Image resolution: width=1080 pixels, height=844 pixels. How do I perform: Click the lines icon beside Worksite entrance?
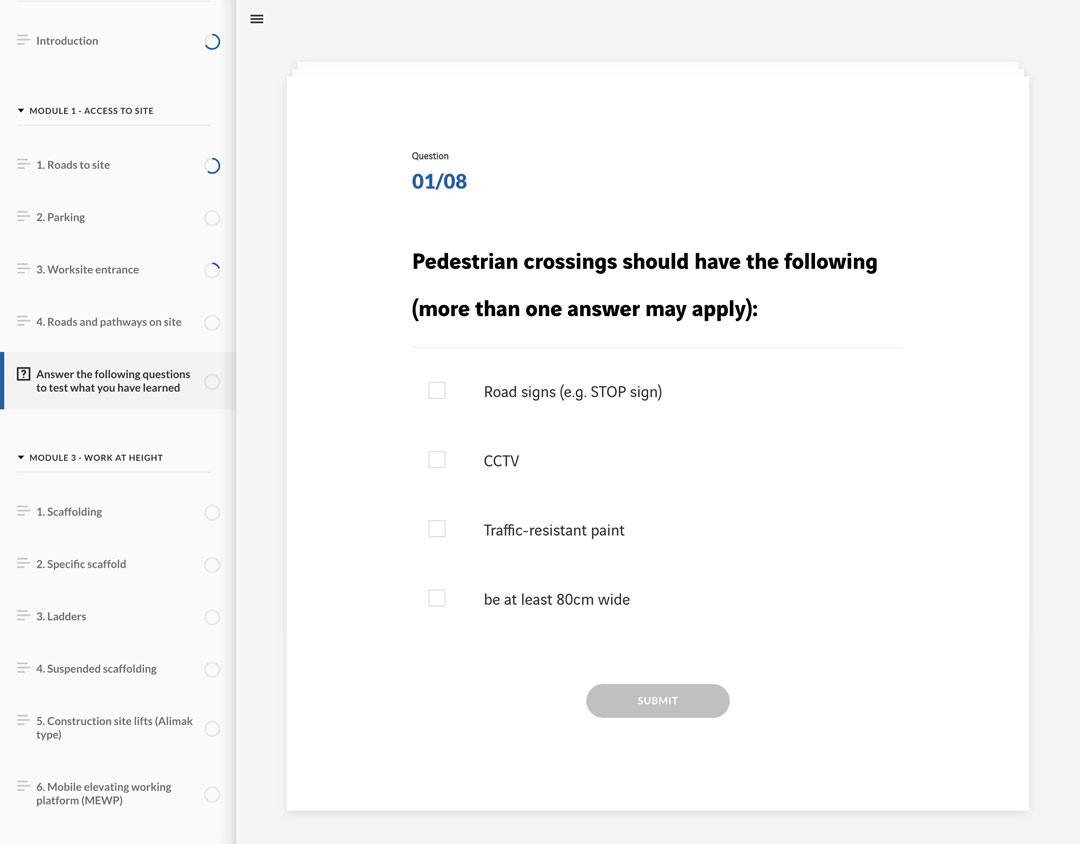click(23, 269)
